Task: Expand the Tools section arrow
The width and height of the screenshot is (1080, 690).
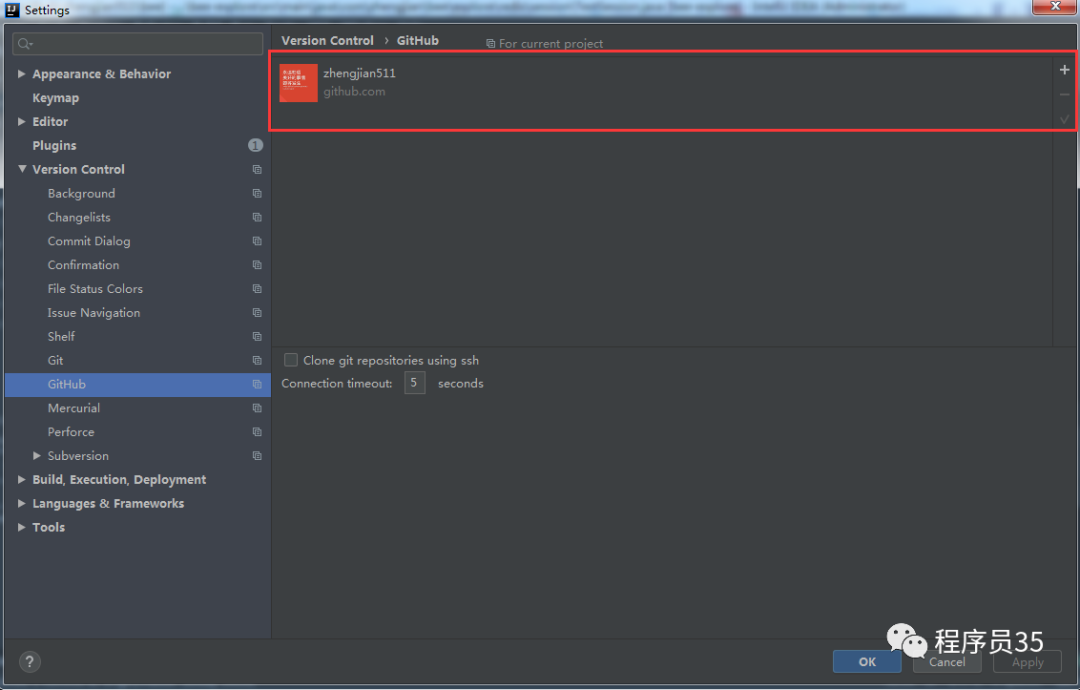Action: pyautogui.click(x=21, y=527)
